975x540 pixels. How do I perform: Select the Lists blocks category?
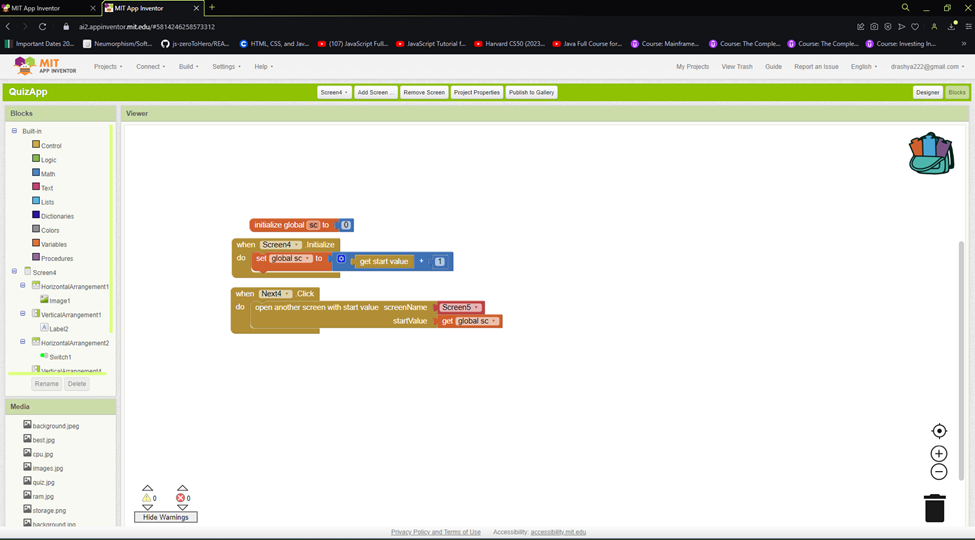coord(47,202)
